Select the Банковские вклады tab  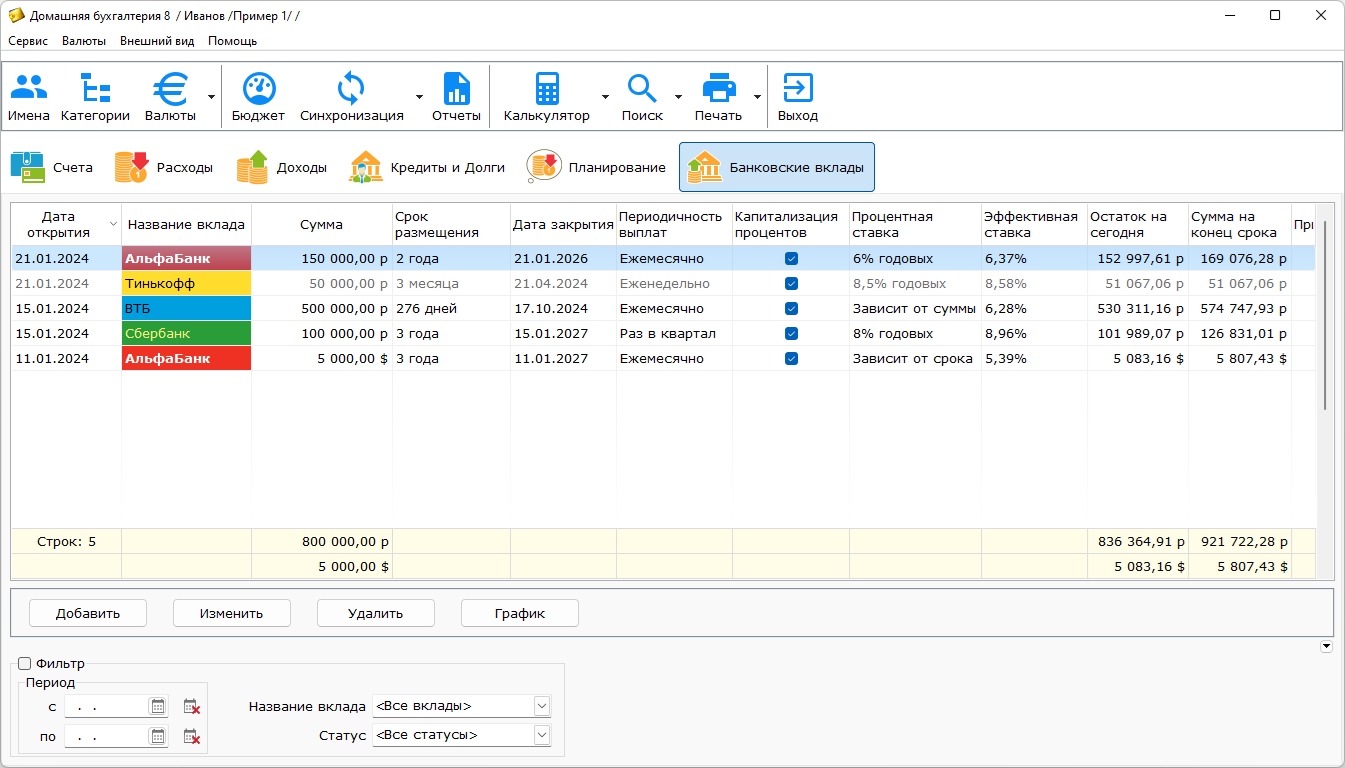click(x=777, y=167)
